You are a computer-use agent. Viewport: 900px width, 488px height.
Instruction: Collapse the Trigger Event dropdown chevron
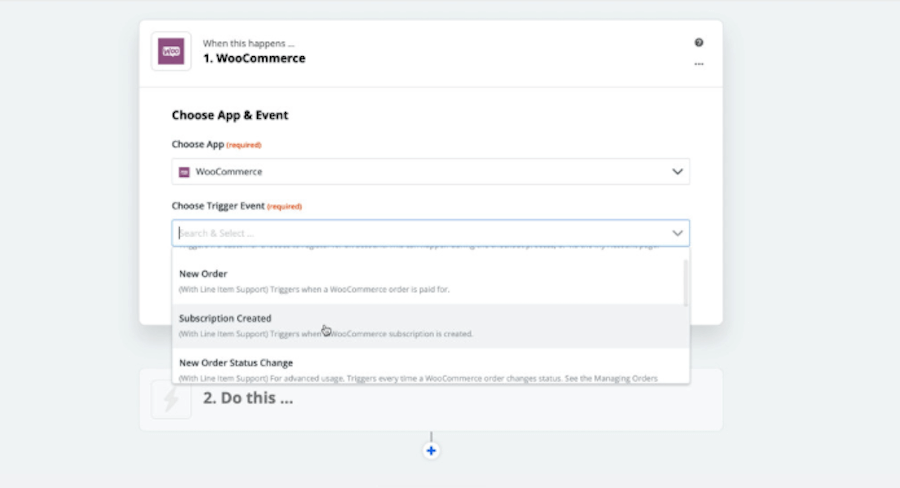(677, 233)
